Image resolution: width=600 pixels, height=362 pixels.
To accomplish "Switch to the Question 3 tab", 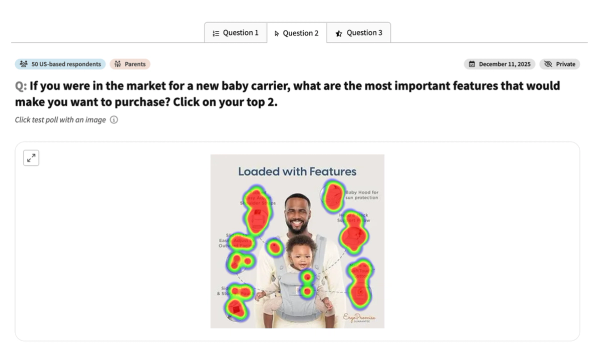I will point(359,33).
